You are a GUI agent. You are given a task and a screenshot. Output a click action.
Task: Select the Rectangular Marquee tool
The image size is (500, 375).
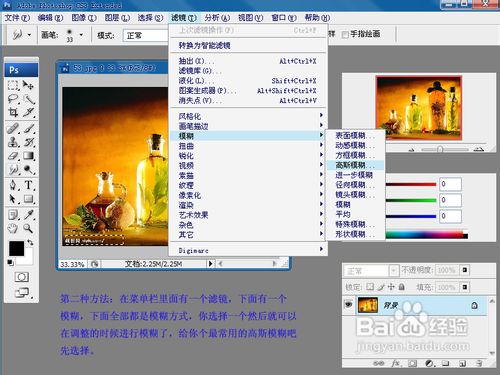pyautogui.click(x=13, y=85)
